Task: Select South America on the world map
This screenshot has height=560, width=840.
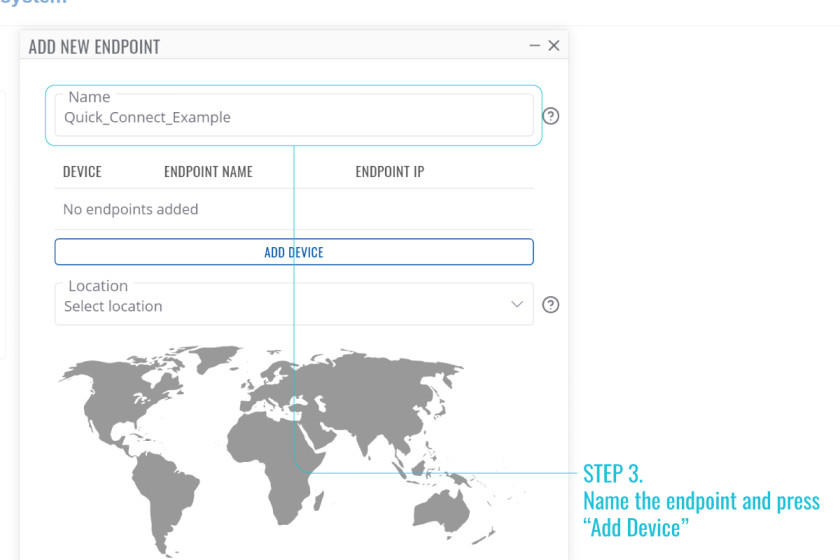Action: pos(163,498)
